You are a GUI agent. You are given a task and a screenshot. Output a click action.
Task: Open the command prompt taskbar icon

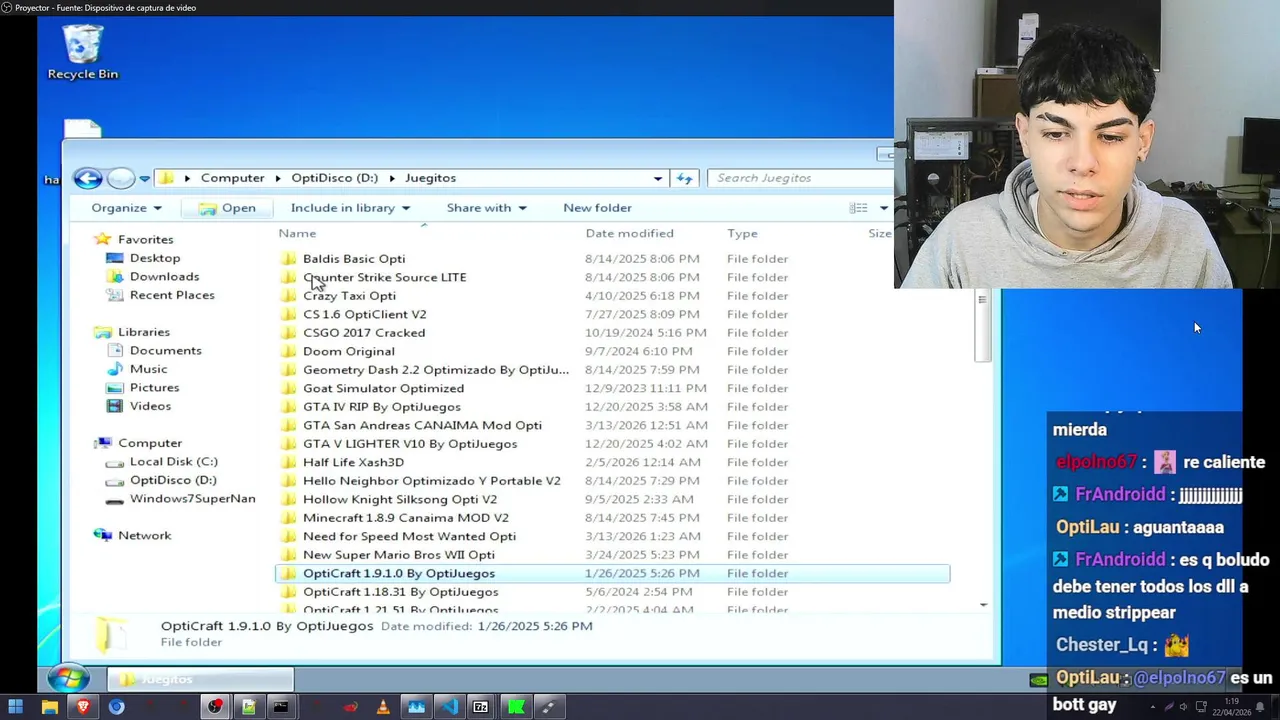(x=281, y=707)
